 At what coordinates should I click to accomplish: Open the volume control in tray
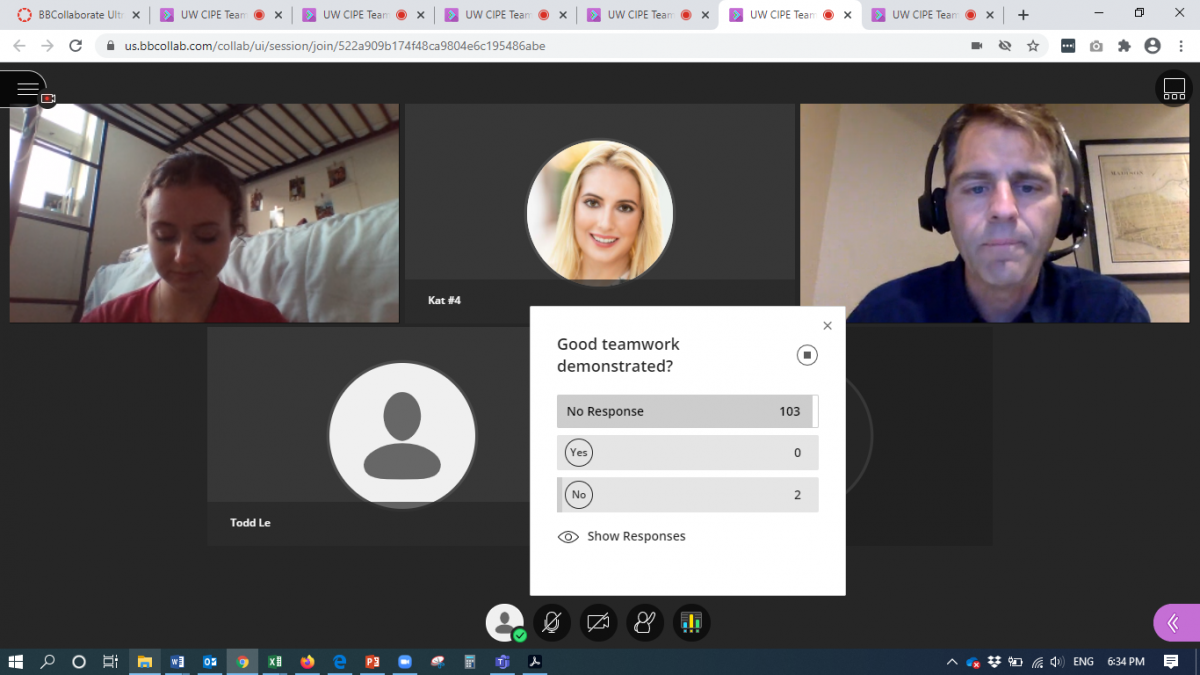pyautogui.click(x=1057, y=662)
